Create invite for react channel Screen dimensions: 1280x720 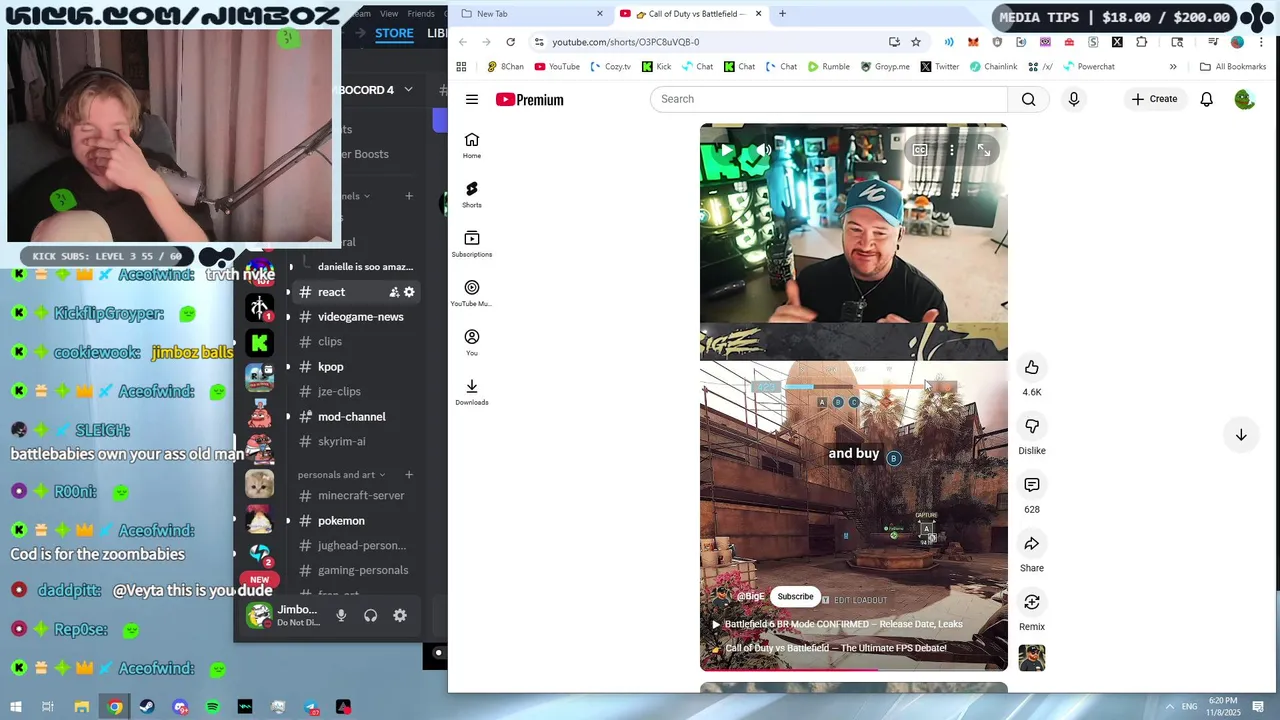point(394,292)
